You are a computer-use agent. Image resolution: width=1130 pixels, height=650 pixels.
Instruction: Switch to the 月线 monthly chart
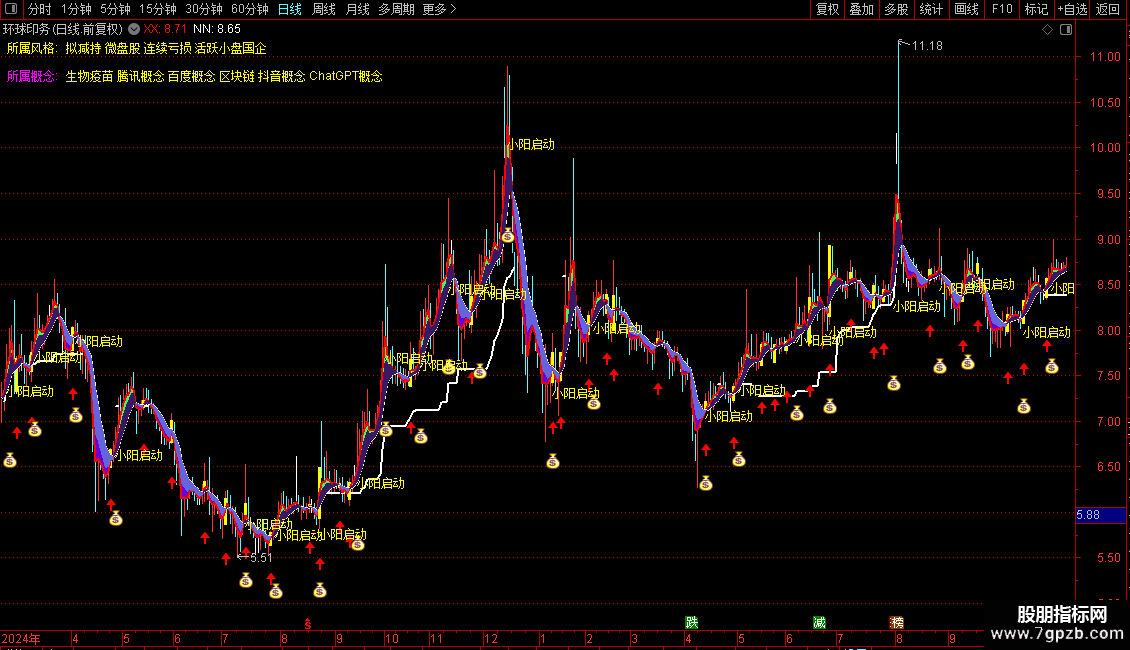[x=357, y=9]
